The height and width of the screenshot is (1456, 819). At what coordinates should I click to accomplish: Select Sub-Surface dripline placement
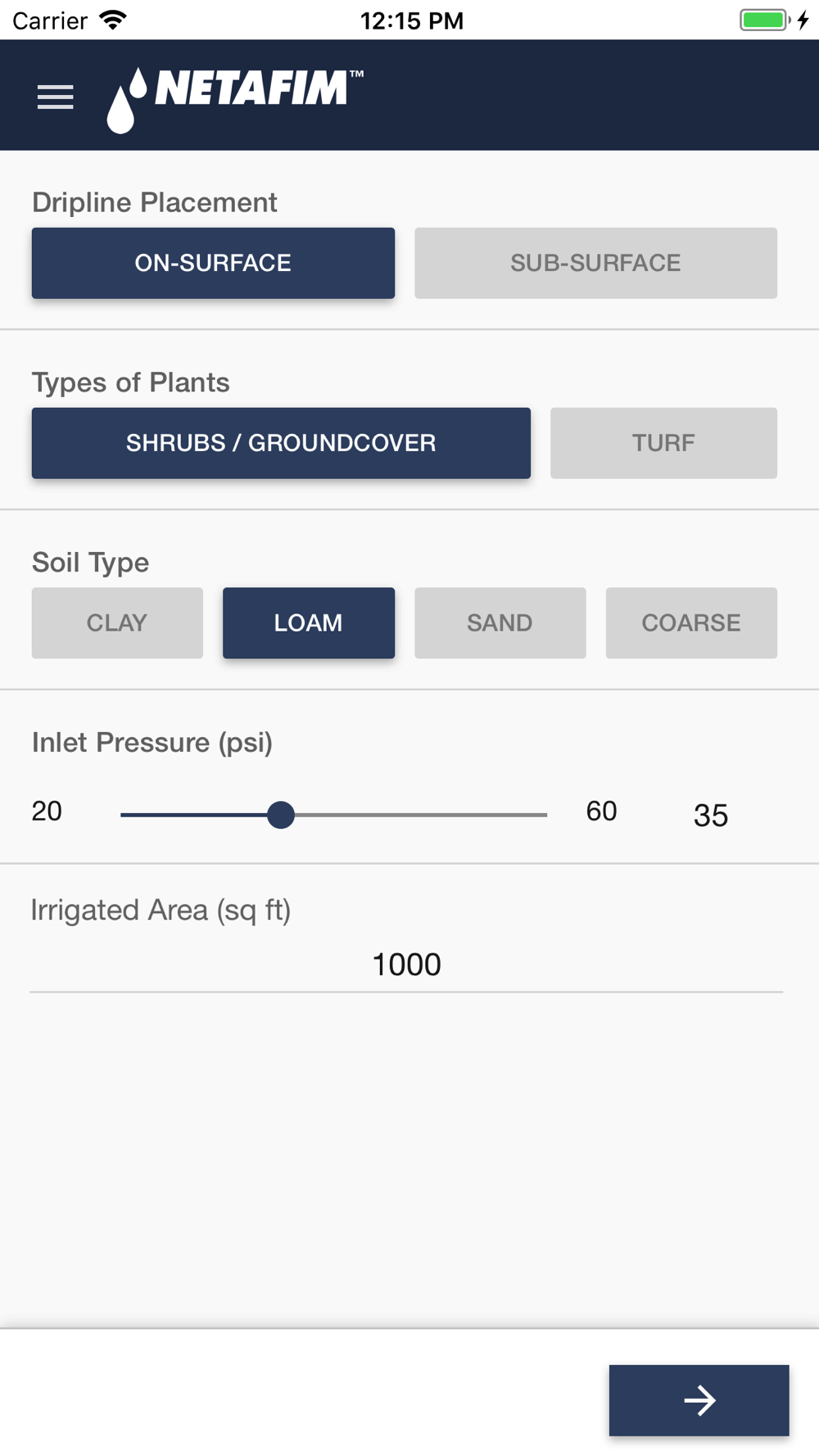click(595, 263)
